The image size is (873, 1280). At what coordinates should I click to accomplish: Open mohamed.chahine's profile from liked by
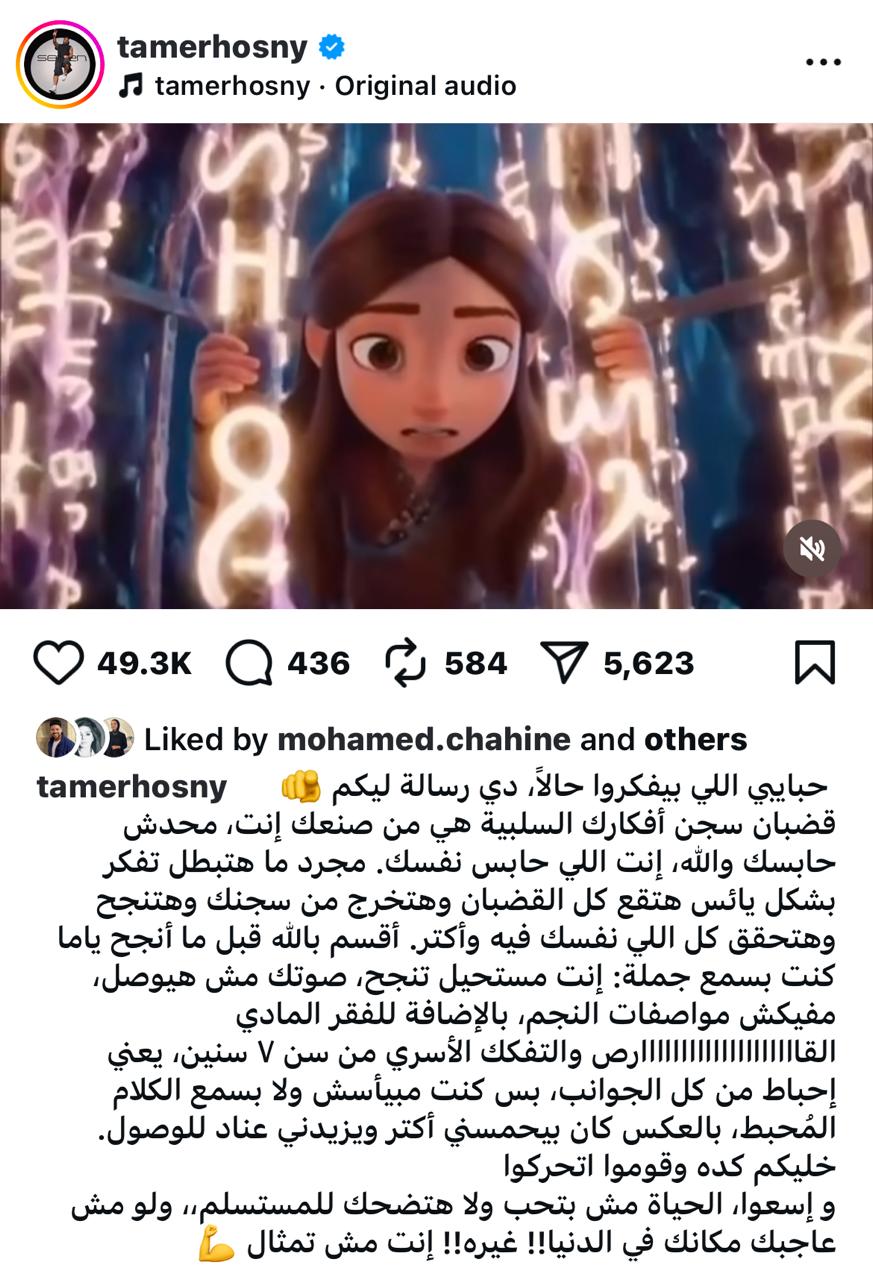tap(424, 739)
